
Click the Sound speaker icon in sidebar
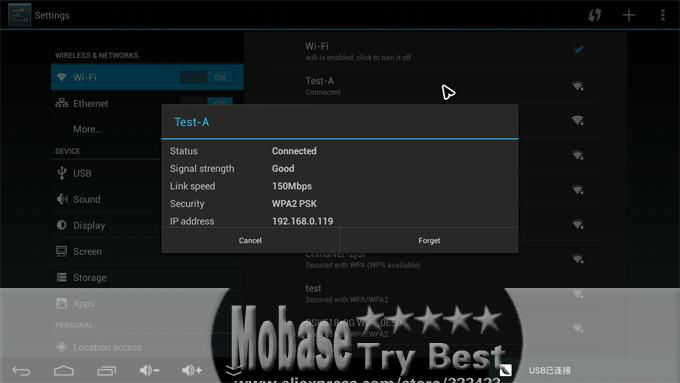(62, 199)
